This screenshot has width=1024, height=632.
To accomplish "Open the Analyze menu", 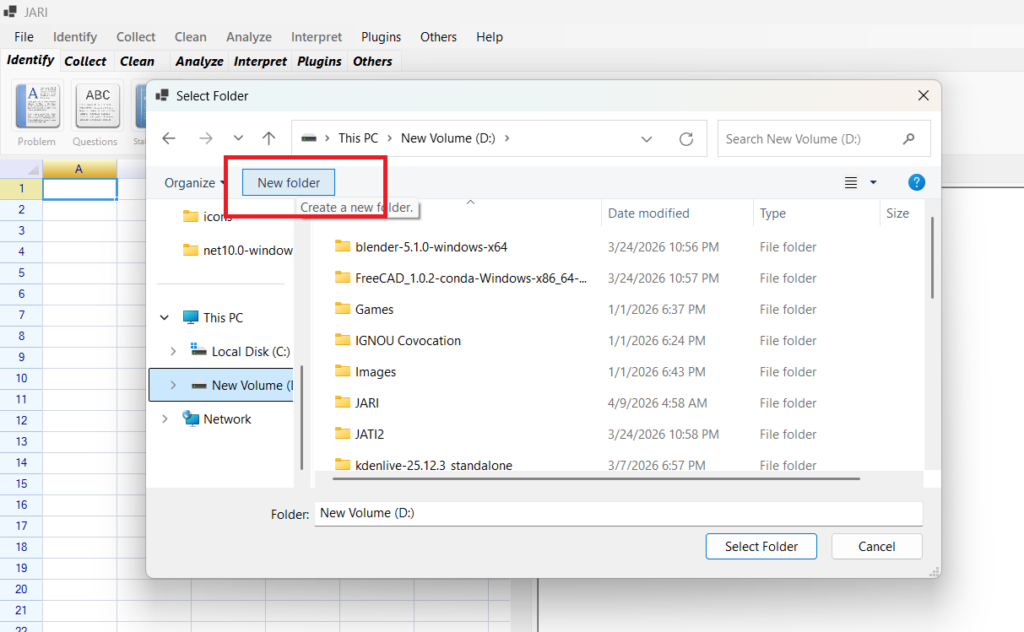I will pos(249,37).
